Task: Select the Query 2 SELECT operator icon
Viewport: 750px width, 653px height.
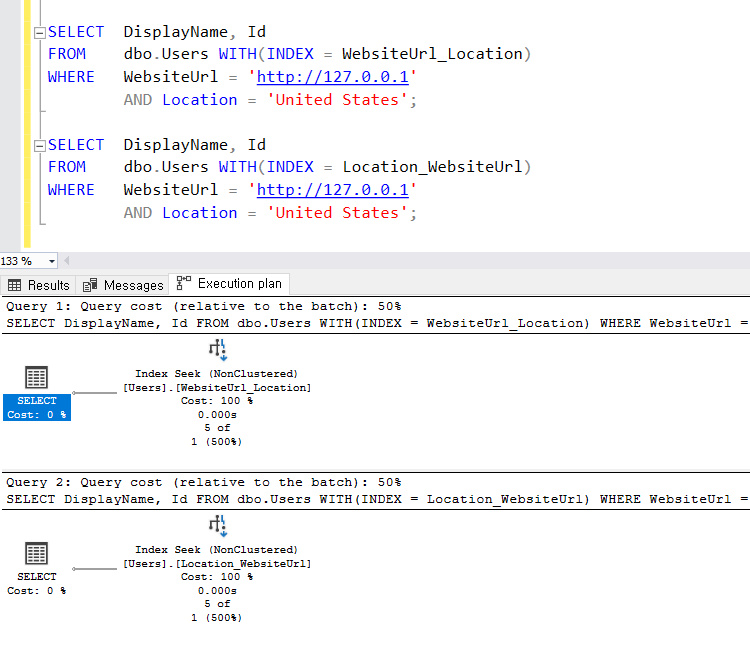Action: tap(36, 553)
